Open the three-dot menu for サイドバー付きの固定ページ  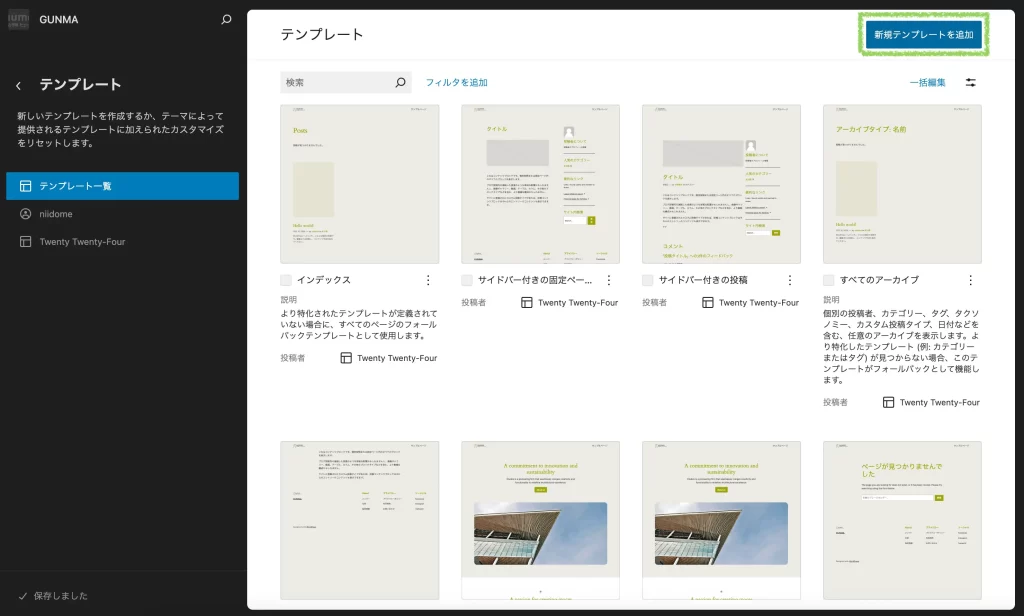click(609, 281)
